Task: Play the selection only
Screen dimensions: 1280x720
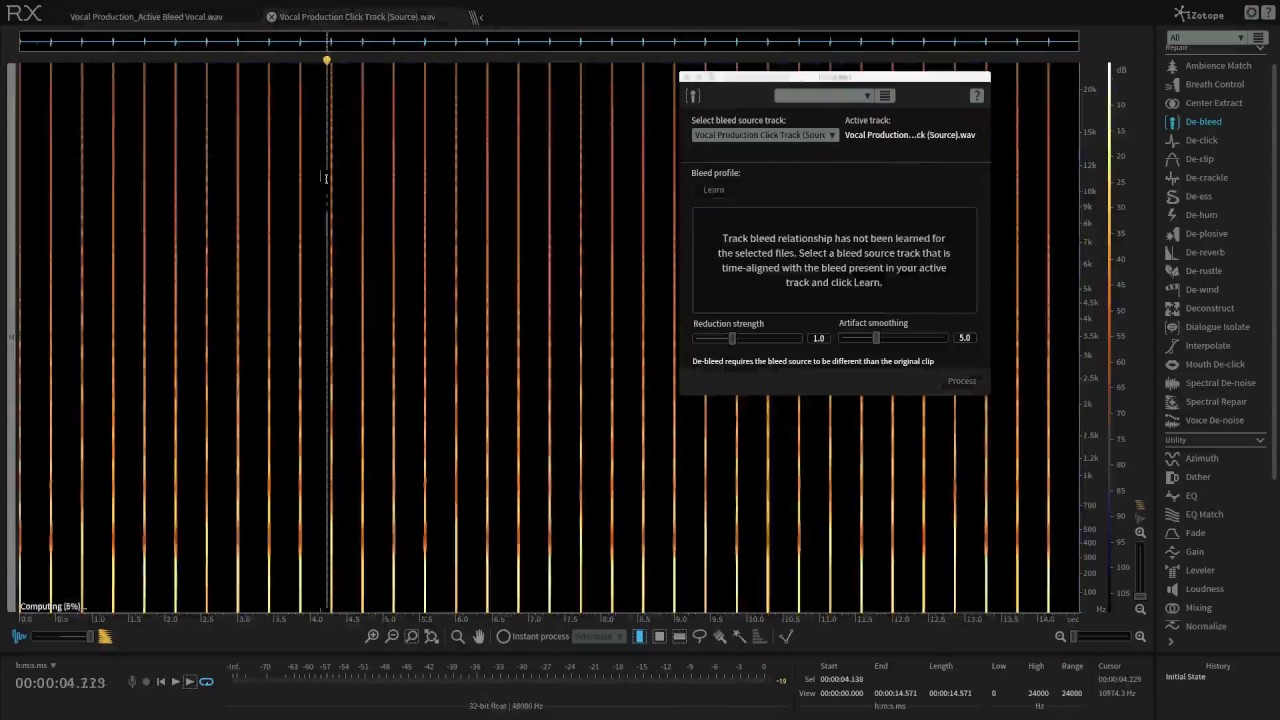Action: (x=190, y=682)
